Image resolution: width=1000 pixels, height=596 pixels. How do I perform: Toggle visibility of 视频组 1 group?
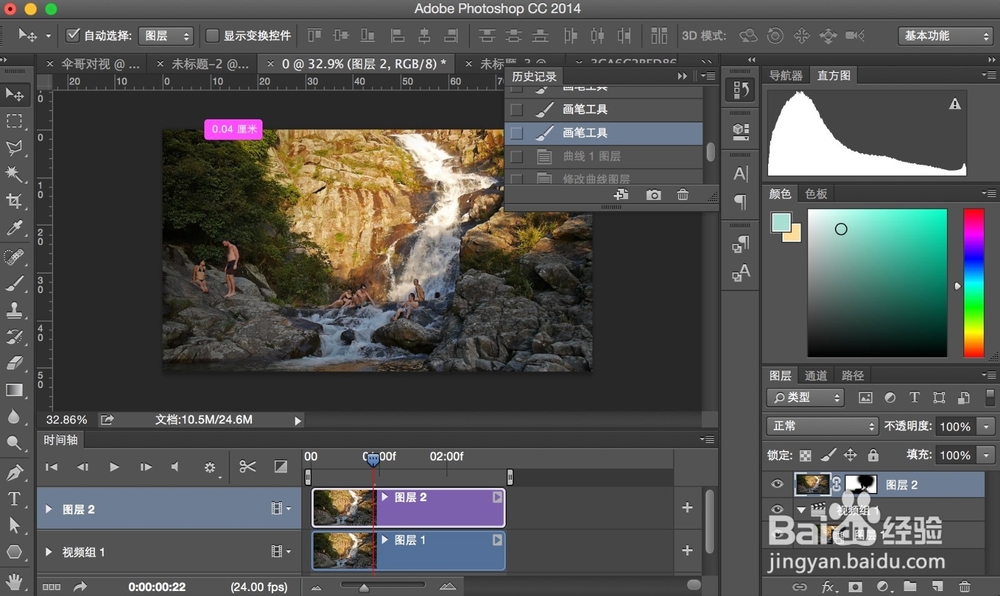[777, 509]
